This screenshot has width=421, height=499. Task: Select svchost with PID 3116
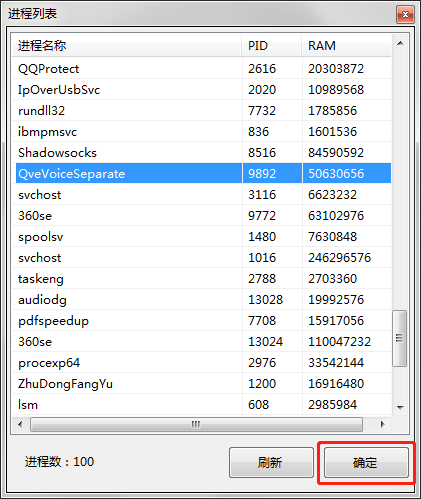(202, 195)
